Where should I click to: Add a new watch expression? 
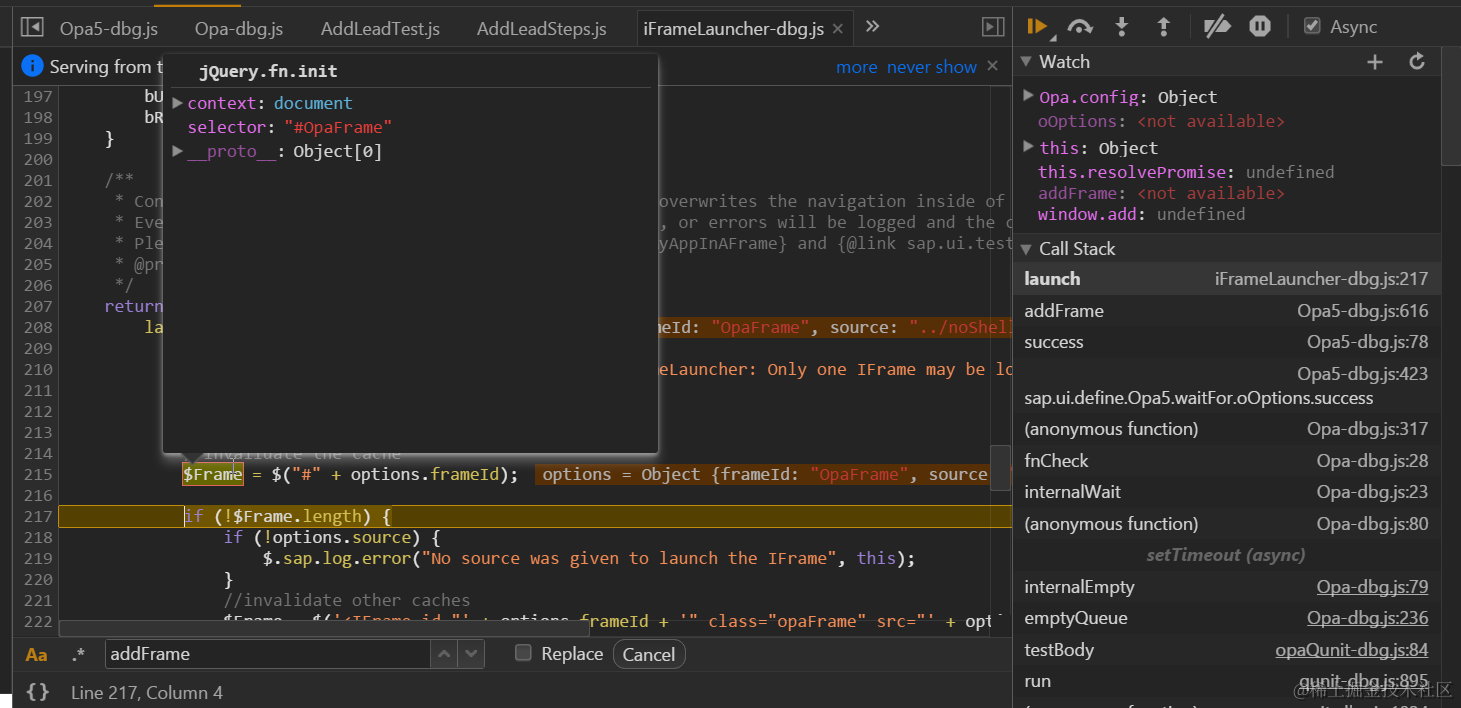coord(1375,62)
